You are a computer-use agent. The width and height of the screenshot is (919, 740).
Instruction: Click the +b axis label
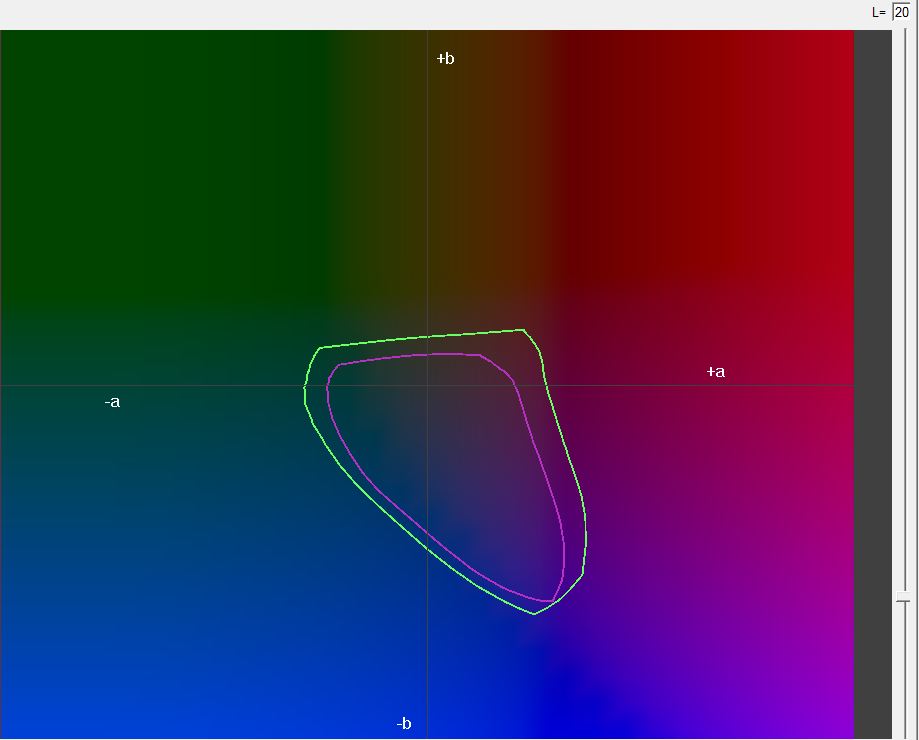(445, 59)
